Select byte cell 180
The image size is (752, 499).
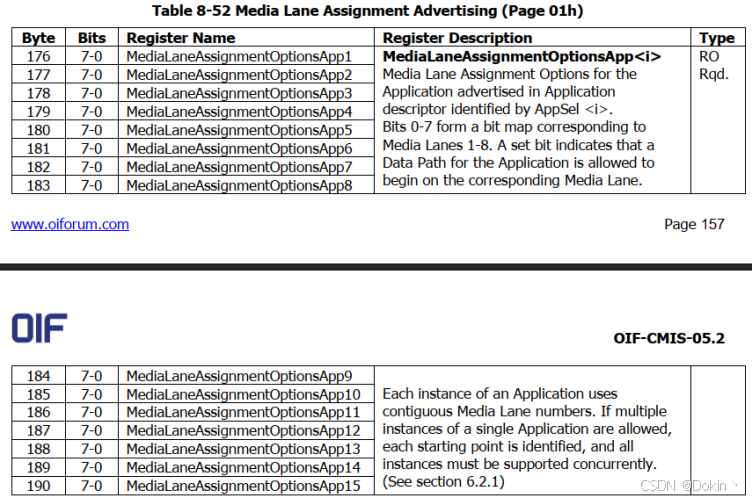click(38, 130)
